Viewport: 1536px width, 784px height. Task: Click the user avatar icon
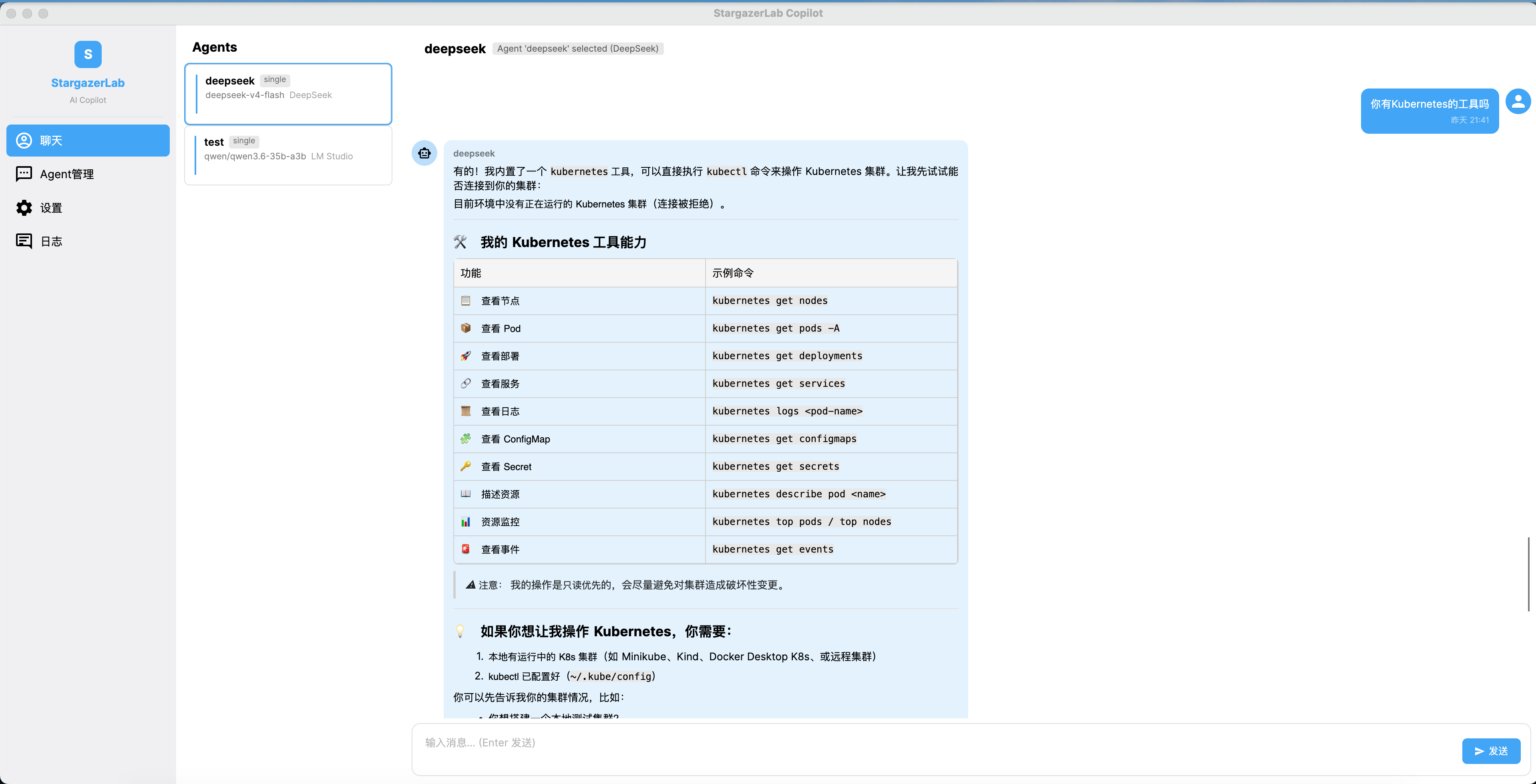click(x=1518, y=101)
